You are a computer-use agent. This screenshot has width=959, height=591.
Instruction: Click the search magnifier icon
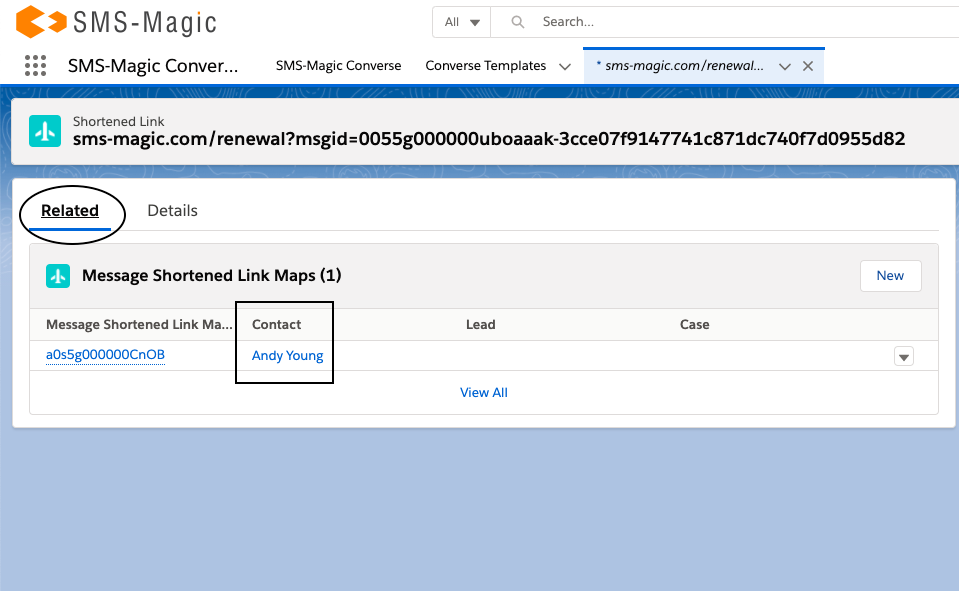click(517, 22)
